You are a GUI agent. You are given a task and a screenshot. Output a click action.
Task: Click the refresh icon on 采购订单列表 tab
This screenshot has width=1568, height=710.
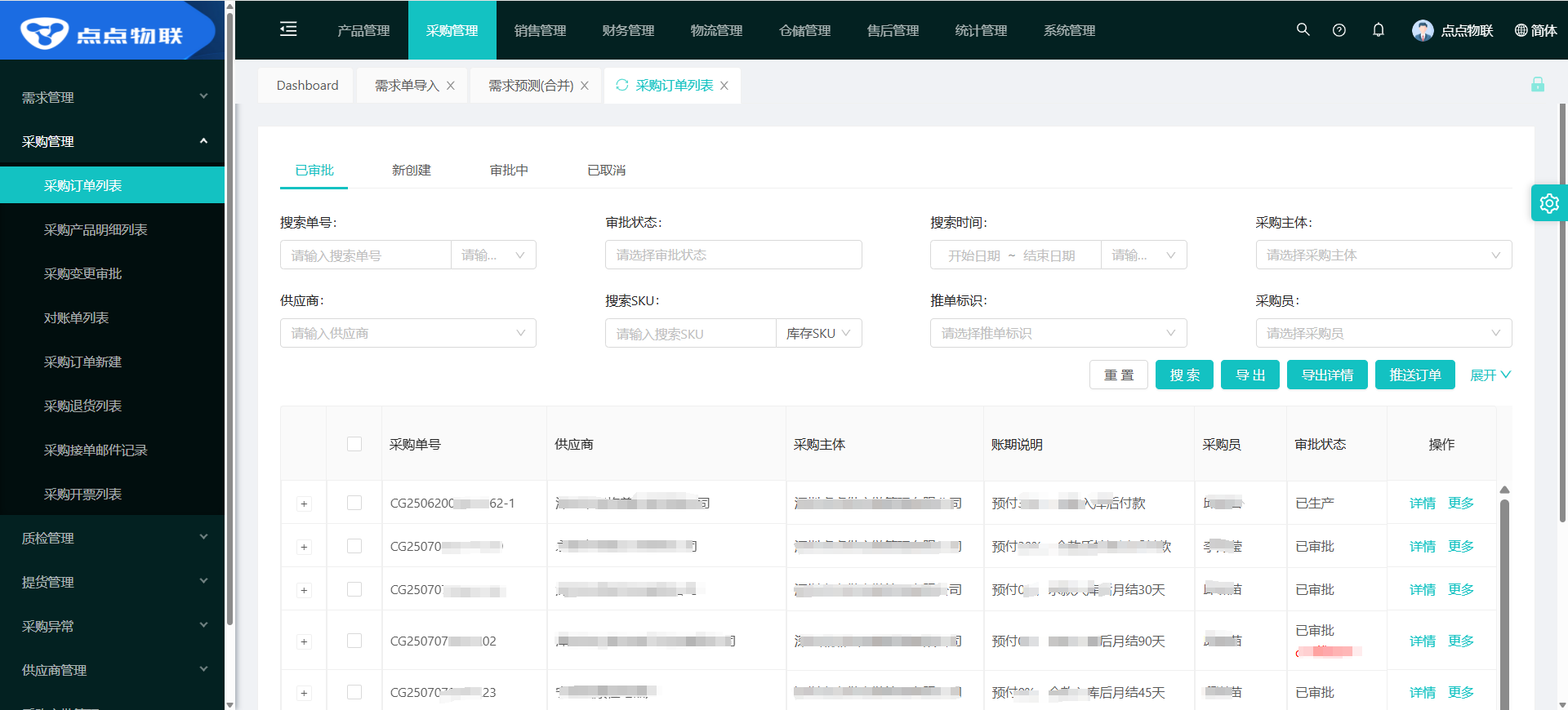coord(622,85)
